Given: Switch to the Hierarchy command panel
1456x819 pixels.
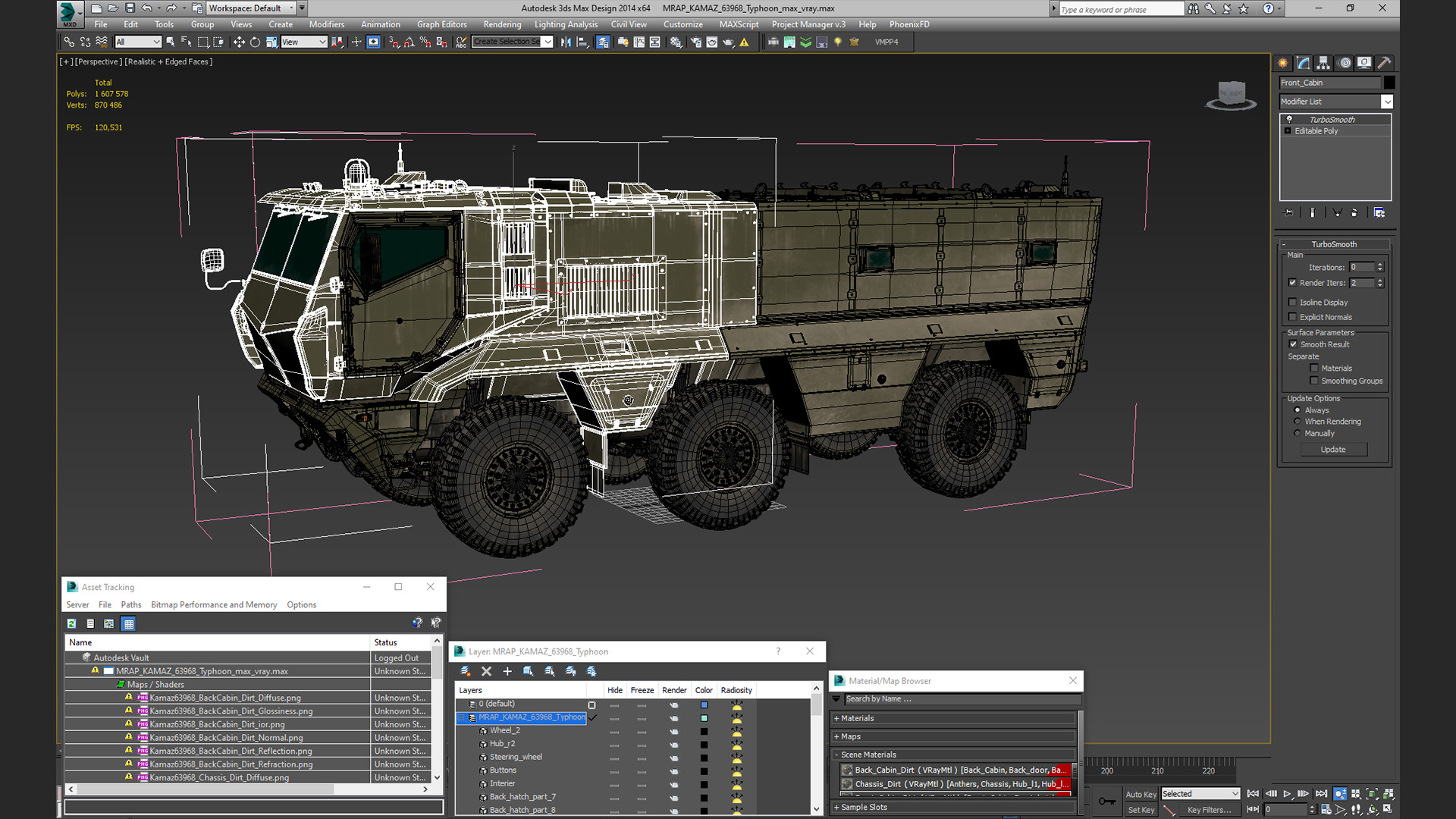Looking at the screenshot, I should (x=1323, y=63).
